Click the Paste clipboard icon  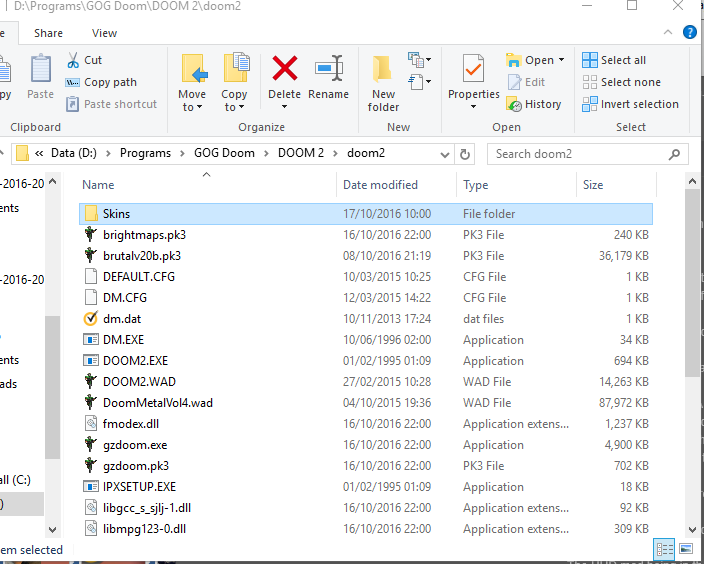point(41,68)
